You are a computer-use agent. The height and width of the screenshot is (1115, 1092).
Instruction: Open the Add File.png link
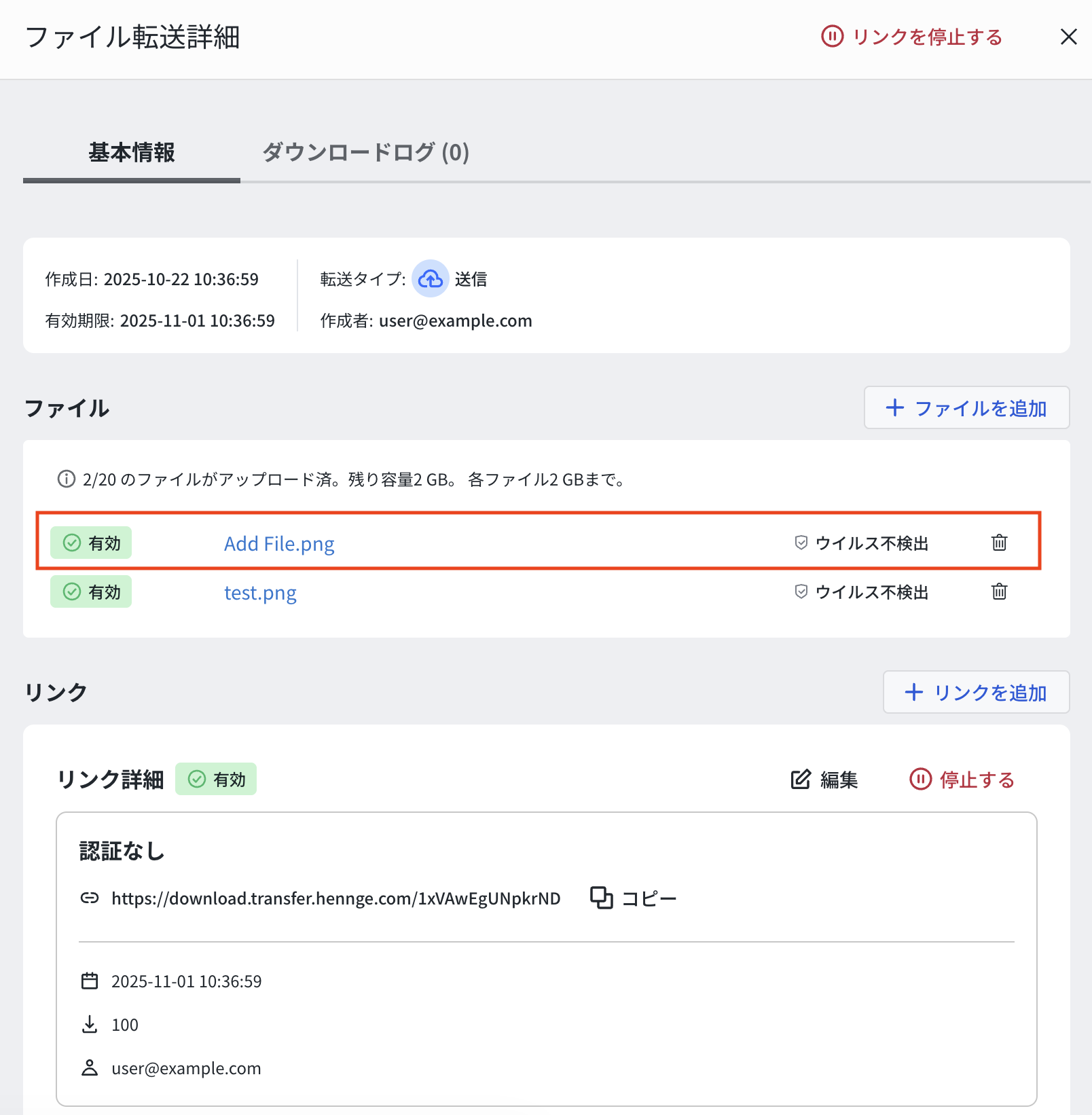(x=279, y=543)
